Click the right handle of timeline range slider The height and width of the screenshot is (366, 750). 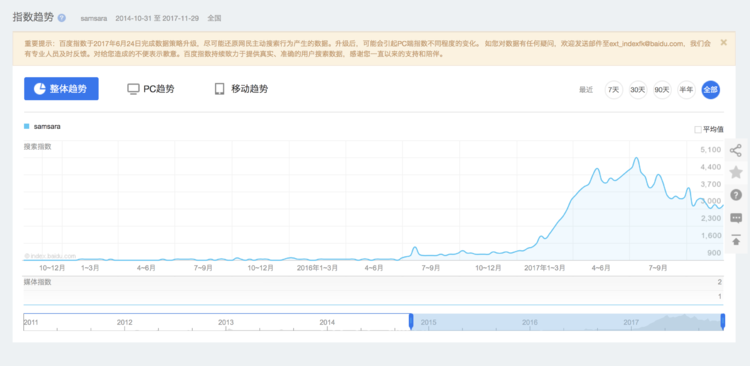[723, 322]
